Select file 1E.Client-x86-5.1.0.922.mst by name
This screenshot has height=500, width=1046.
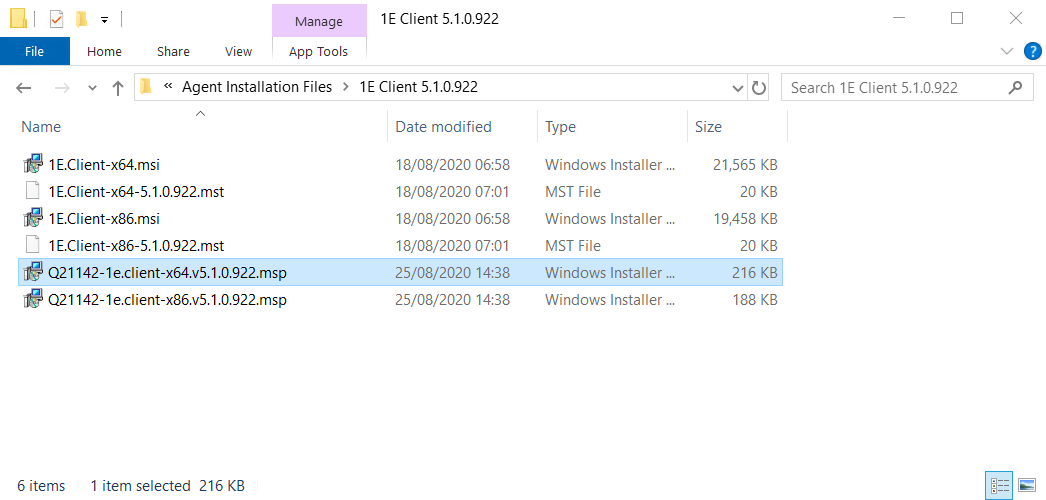(x=136, y=246)
